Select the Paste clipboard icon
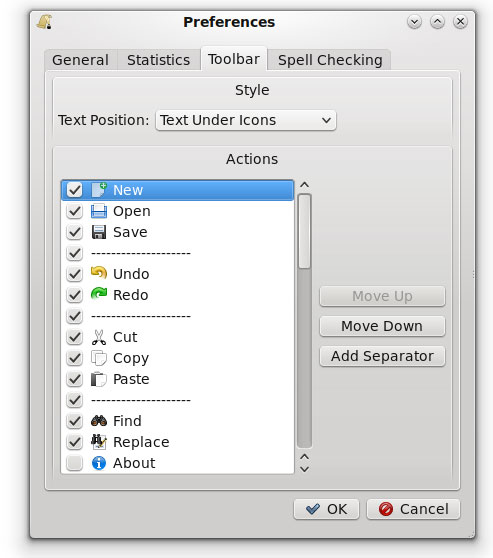 (x=99, y=379)
